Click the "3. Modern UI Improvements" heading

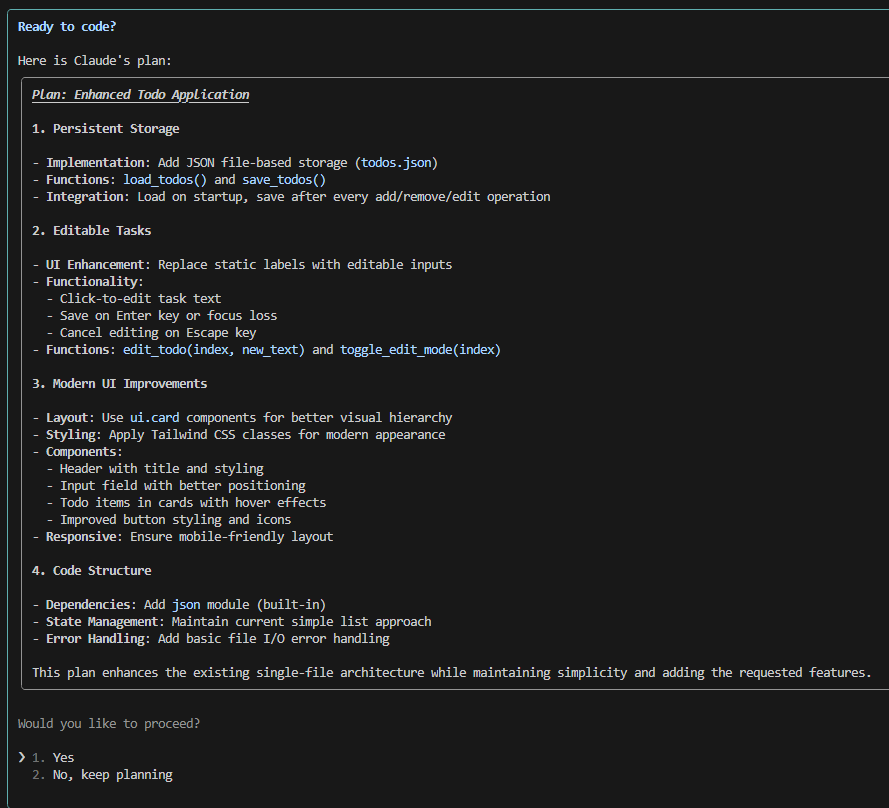[120, 384]
